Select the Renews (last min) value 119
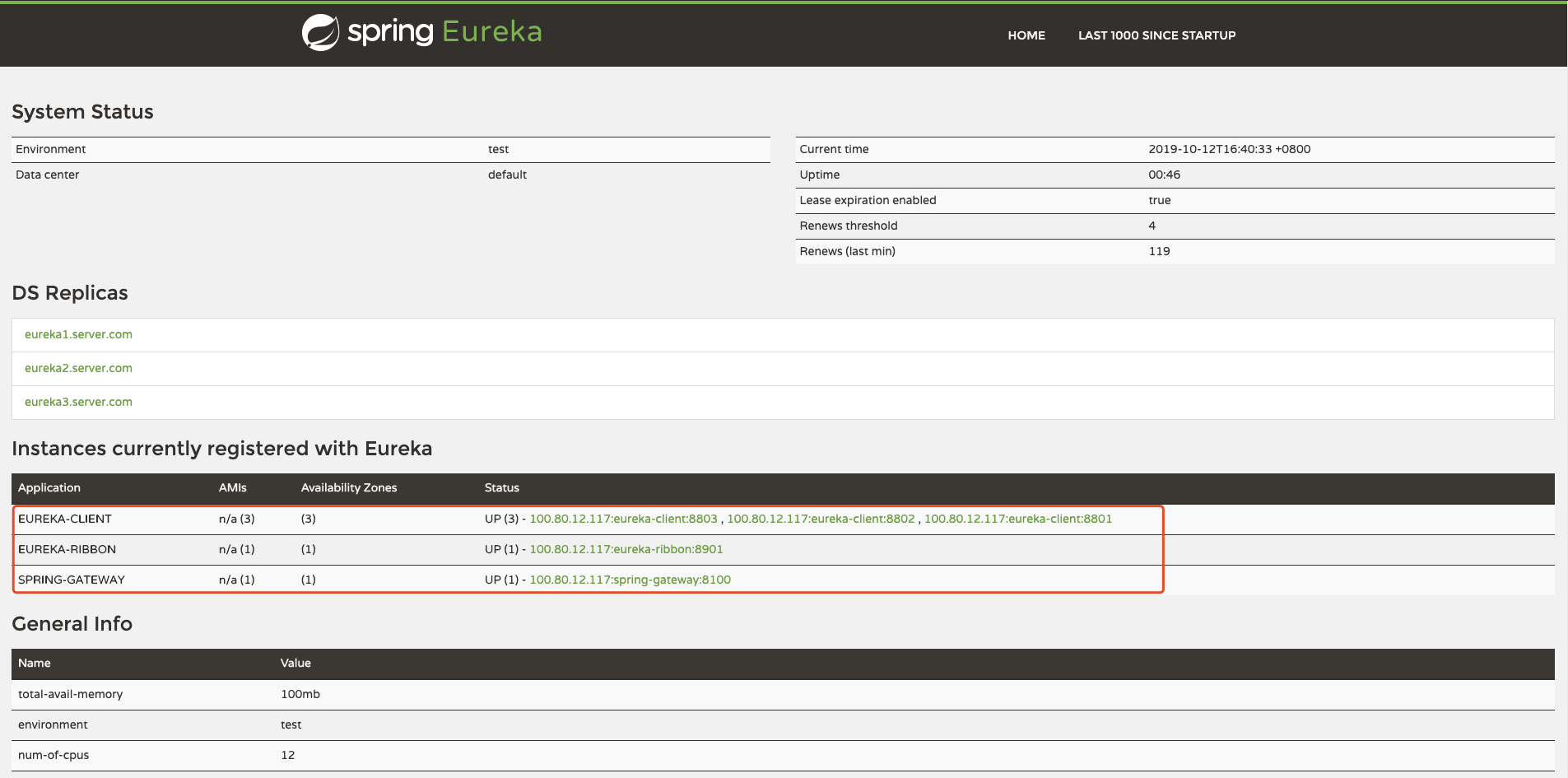Screen dimensions: 1568x778 pyautogui.click(x=1159, y=251)
